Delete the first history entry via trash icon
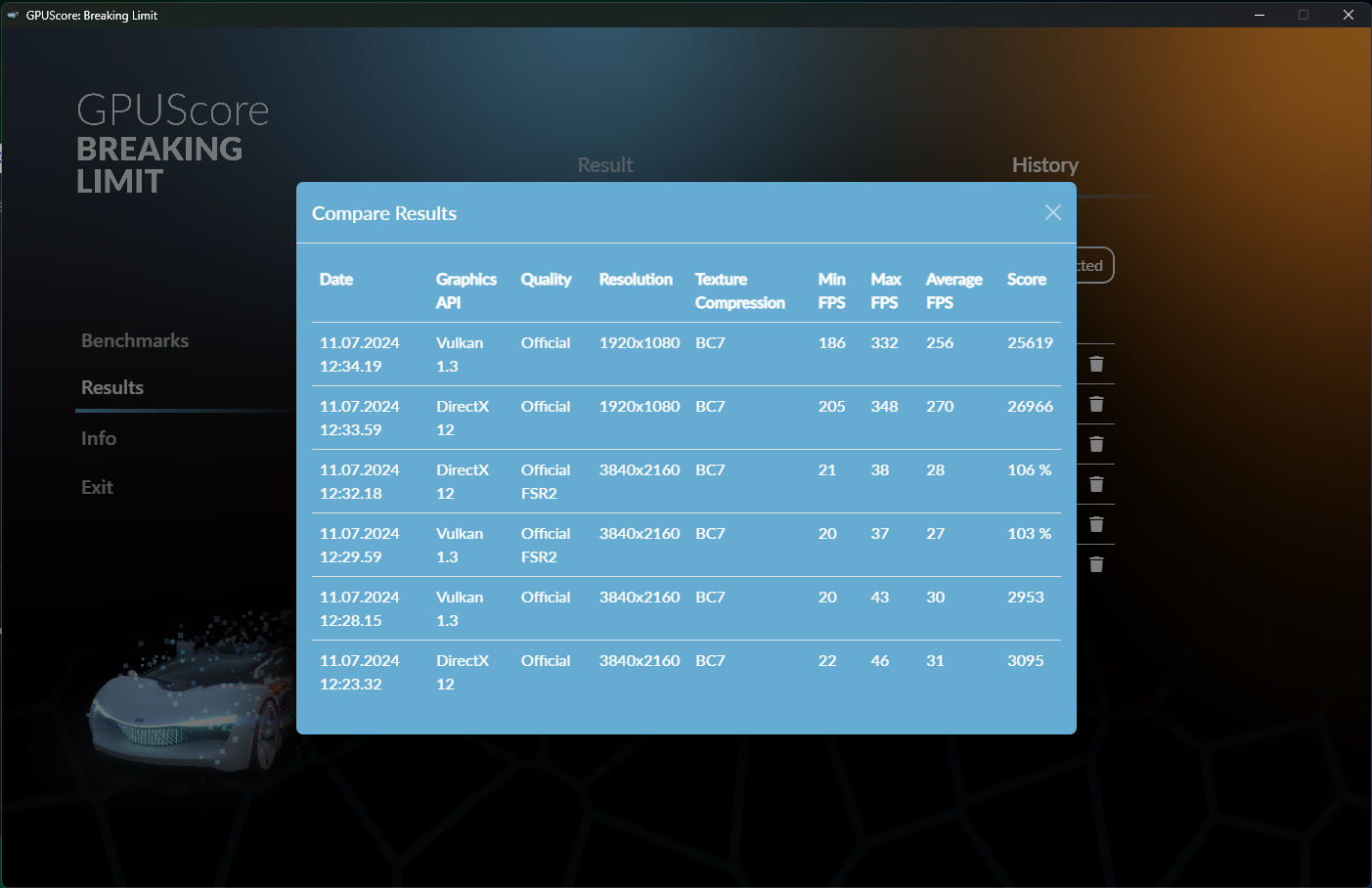The height and width of the screenshot is (888, 1372). coord(1096,364)
